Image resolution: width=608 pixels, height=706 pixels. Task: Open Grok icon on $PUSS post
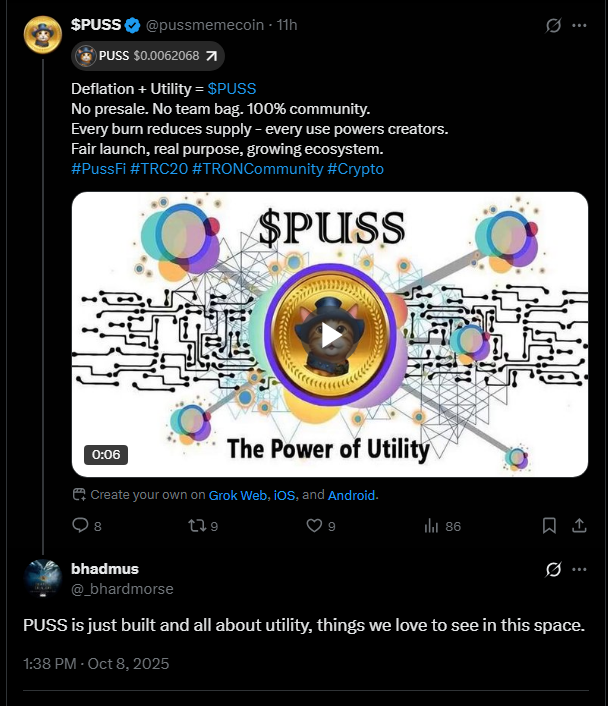coord(553,25)
